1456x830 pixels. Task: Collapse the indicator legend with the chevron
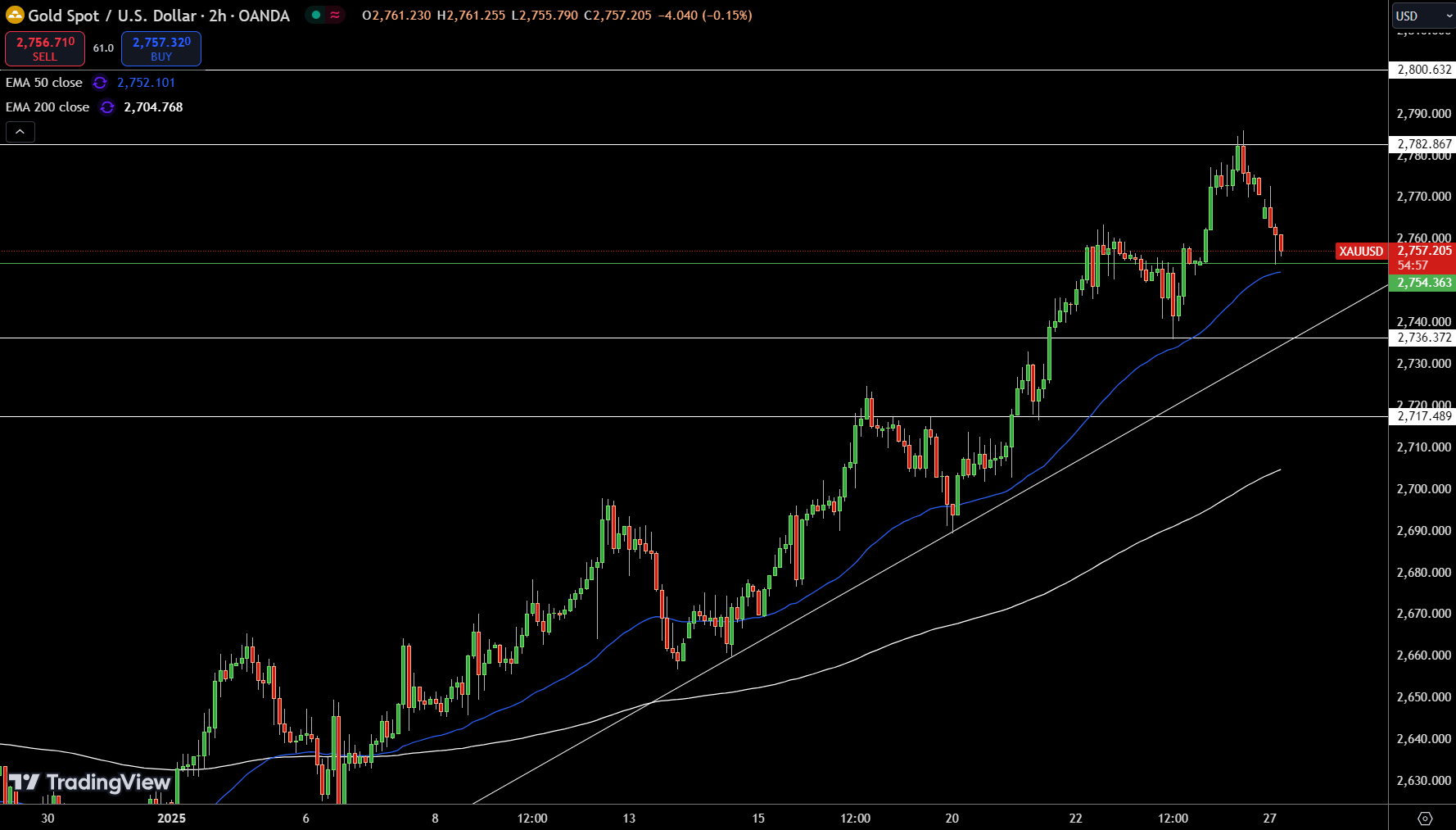pyautogui.click(x=20, y=132)
